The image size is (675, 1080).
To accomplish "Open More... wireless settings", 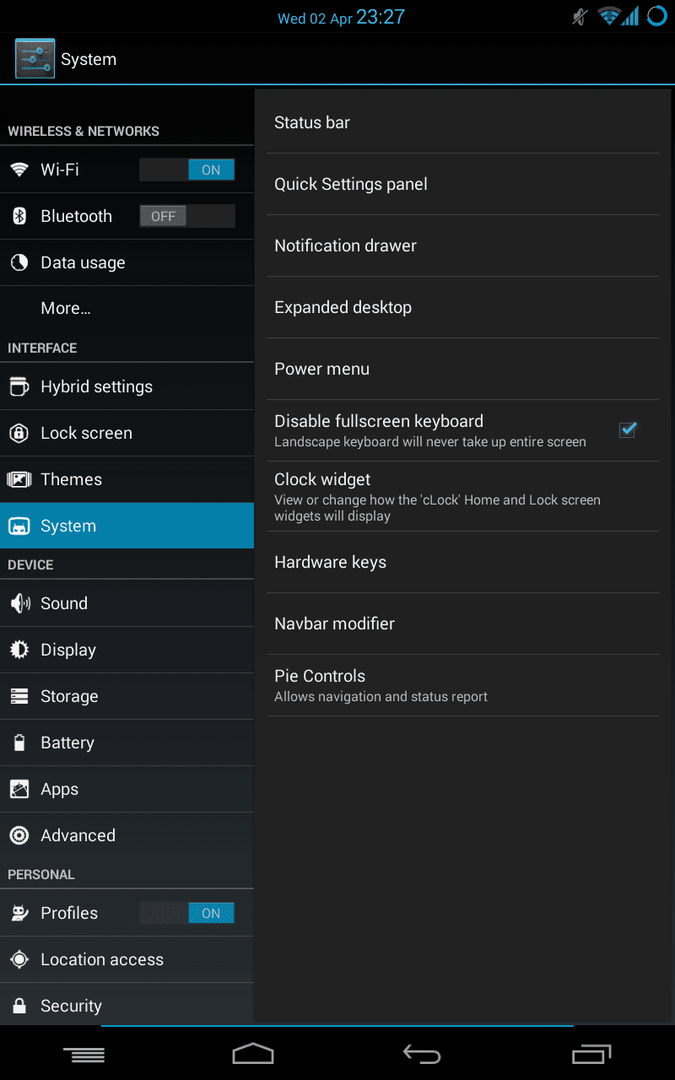I will 127,309.
